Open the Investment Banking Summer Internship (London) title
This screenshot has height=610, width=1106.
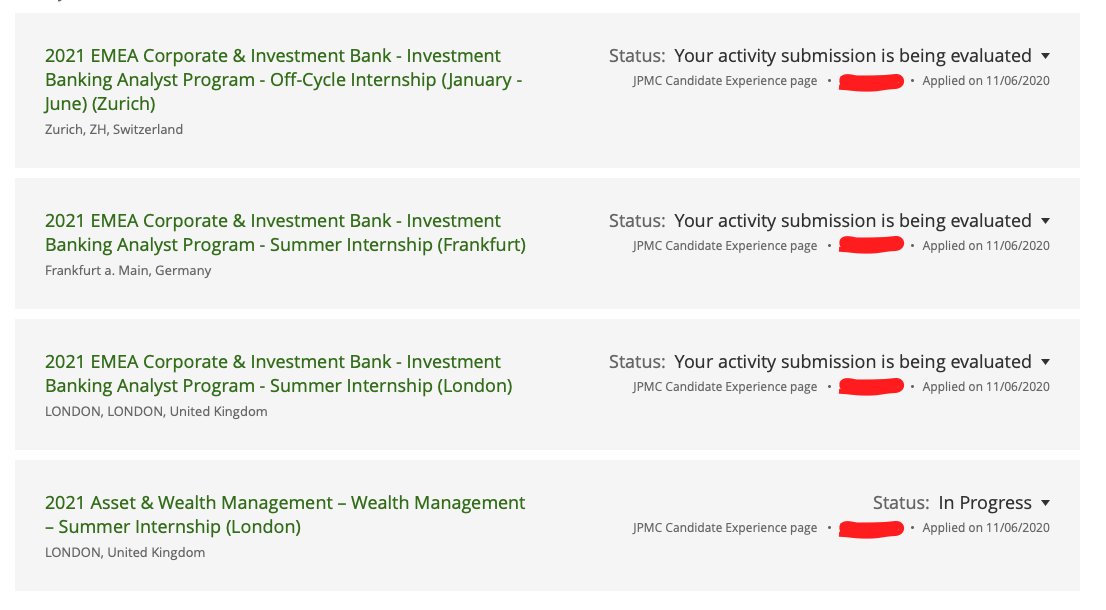click(x=278, y=374)
